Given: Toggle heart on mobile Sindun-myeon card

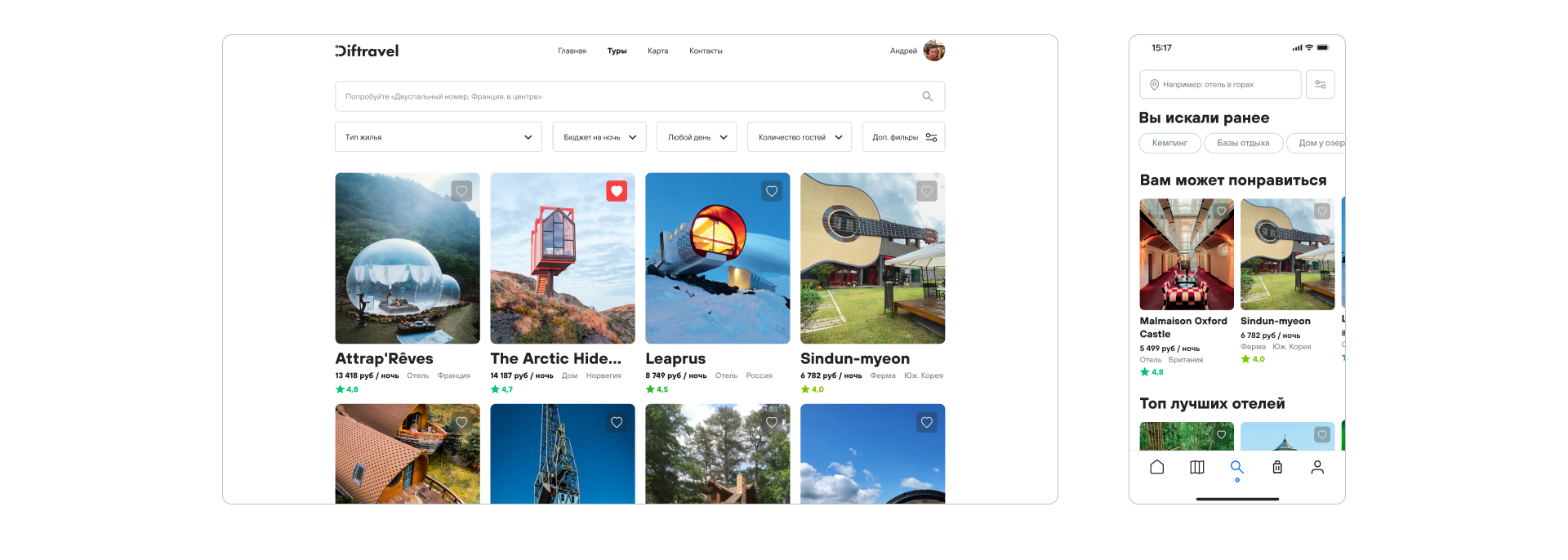Looking at the screenshot, I should [1322, 211].
